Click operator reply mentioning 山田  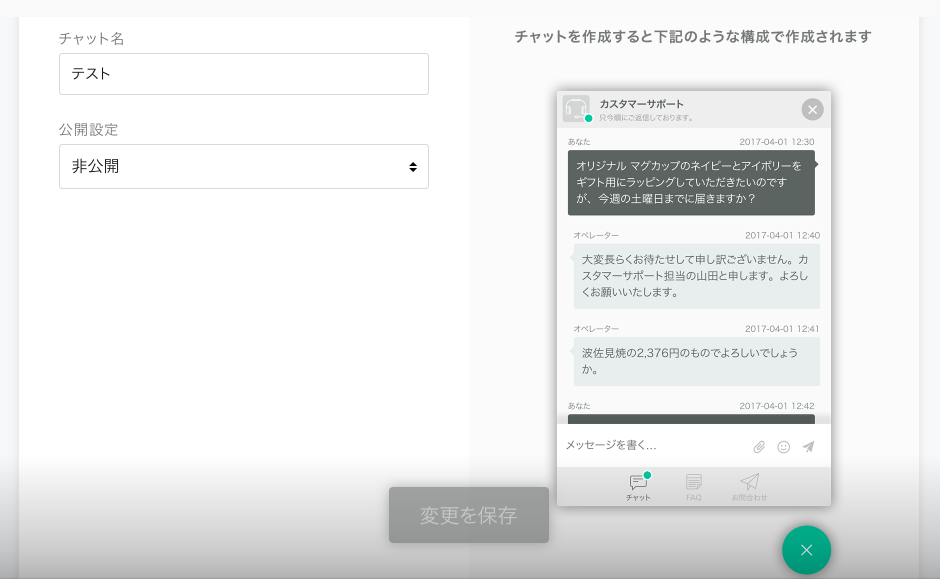pyautogui.click(x=696, y=275)
